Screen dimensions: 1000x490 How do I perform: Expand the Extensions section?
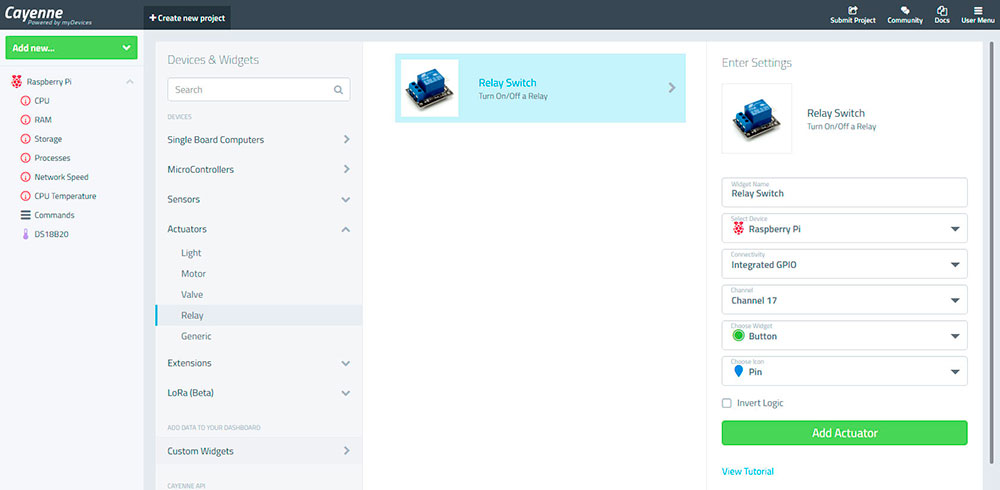click(x=258, y=363)
